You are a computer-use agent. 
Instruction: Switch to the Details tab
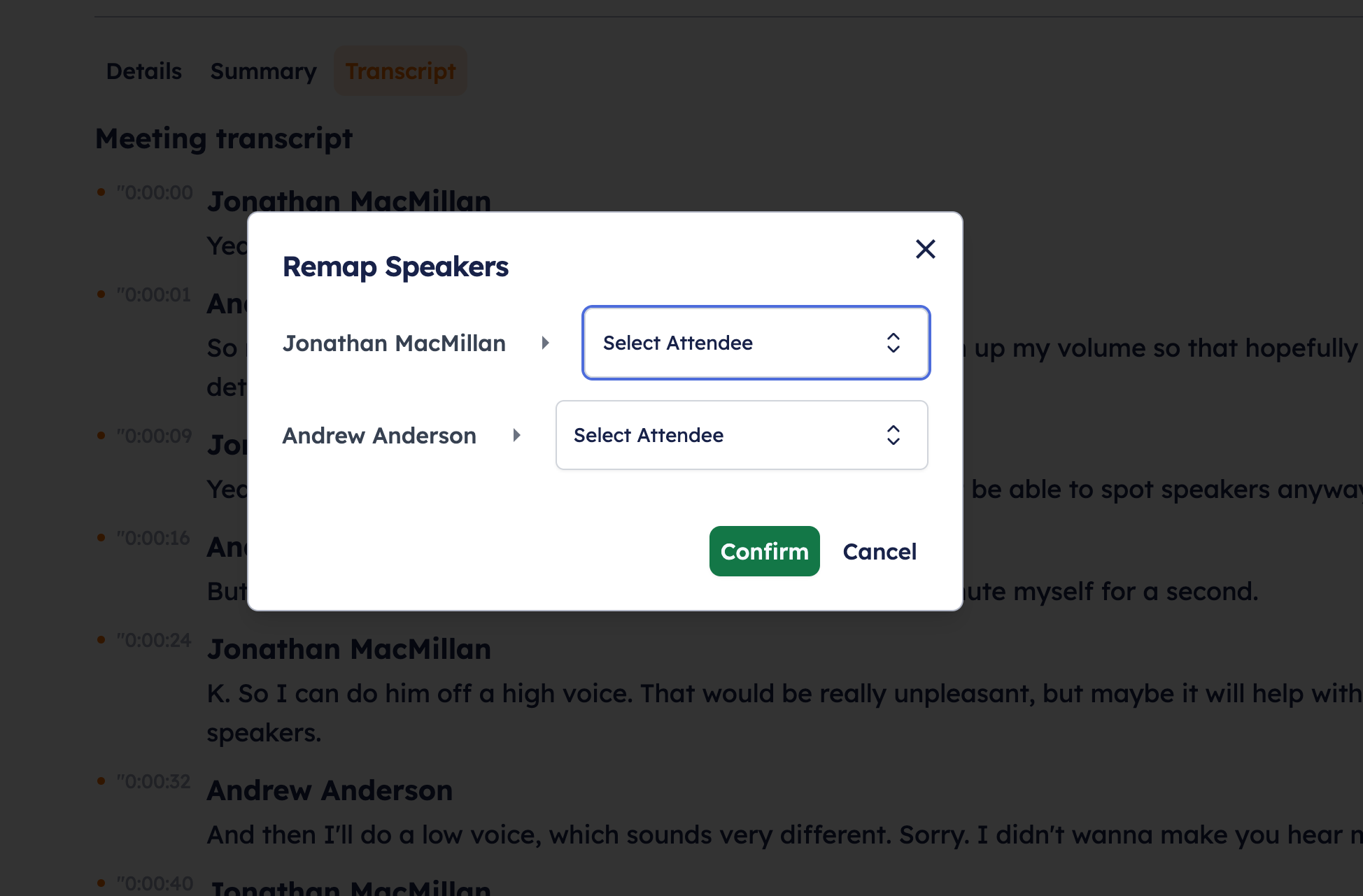click(x=143, y=71)
